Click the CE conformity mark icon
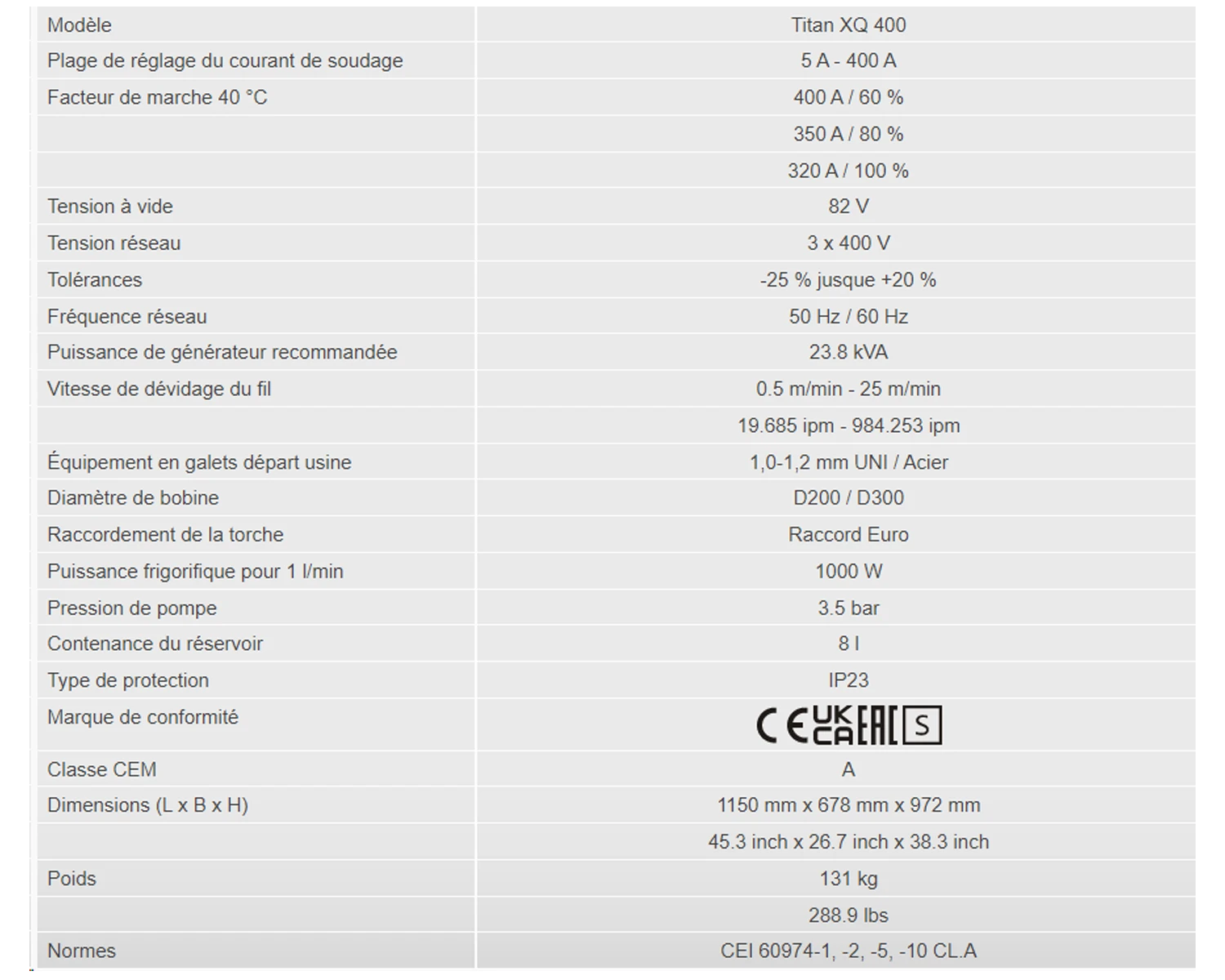Image resolution: width=1225 pixels, height=980 pixels. coord(782,726)
